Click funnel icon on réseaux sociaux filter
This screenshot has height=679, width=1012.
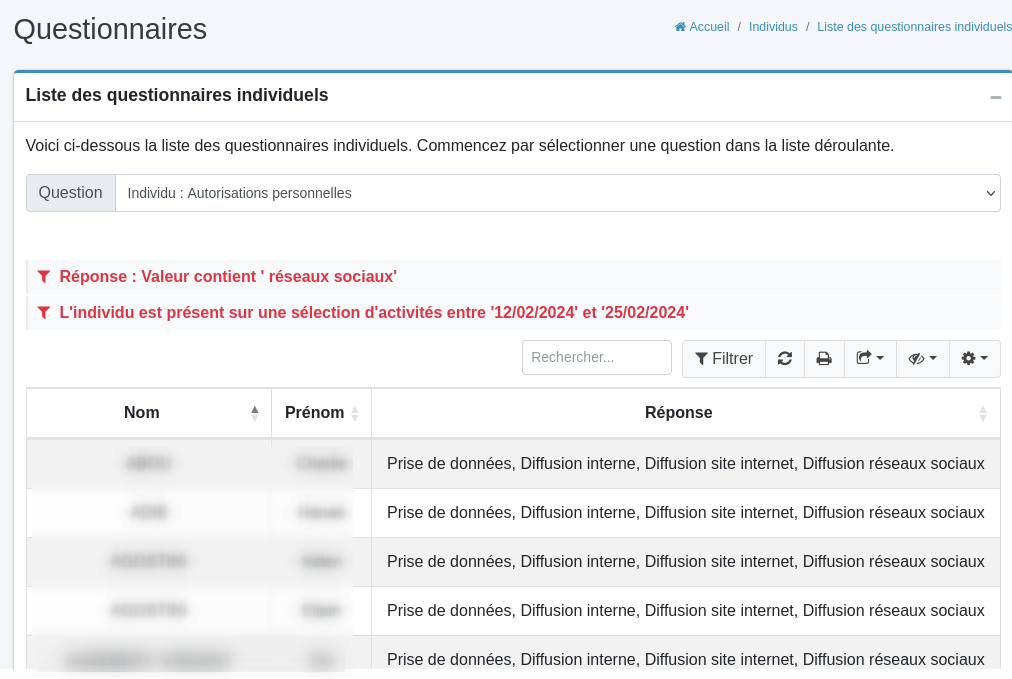(x=44, y=276)
